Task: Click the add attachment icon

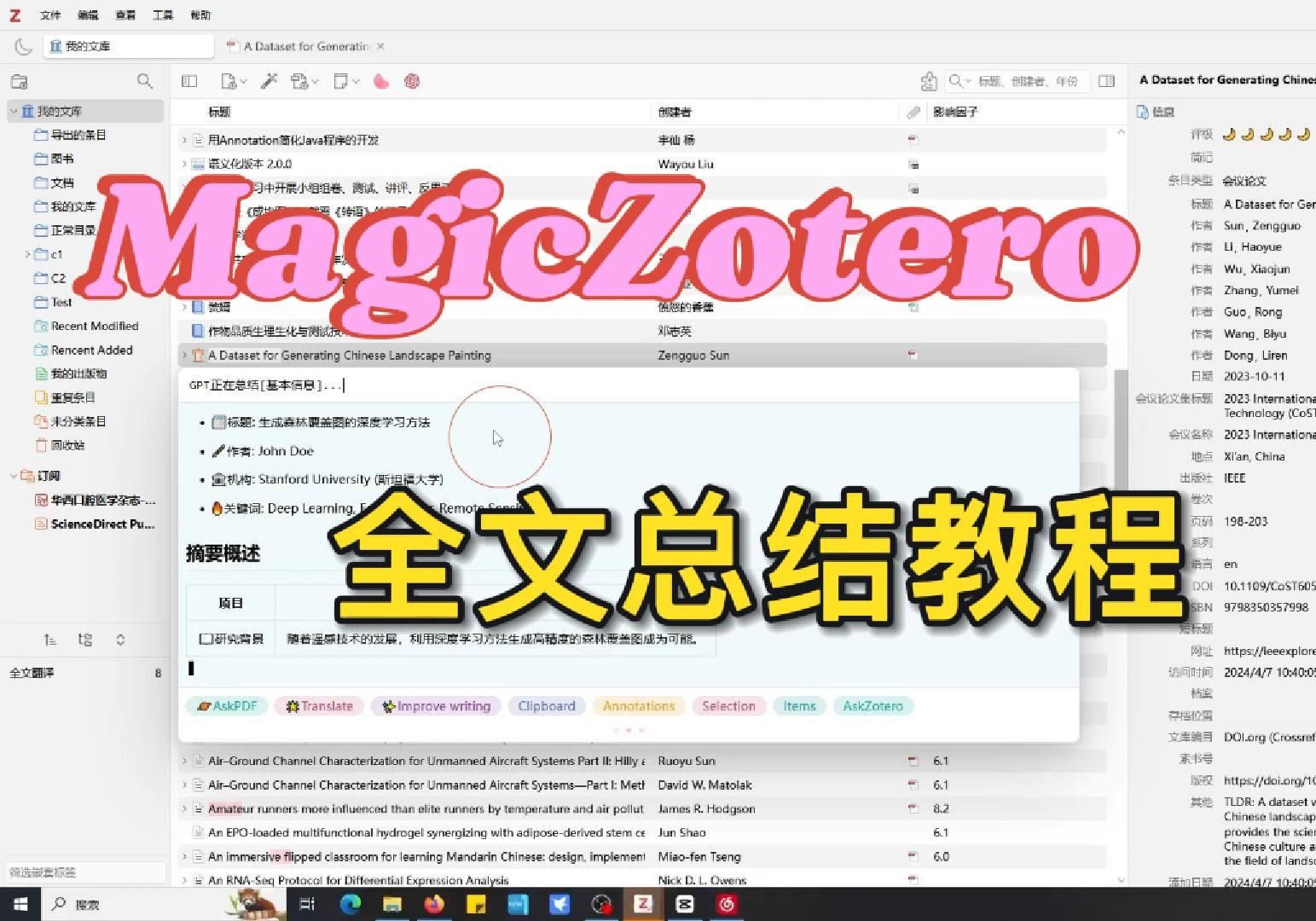Action: (x=299, y=81)
